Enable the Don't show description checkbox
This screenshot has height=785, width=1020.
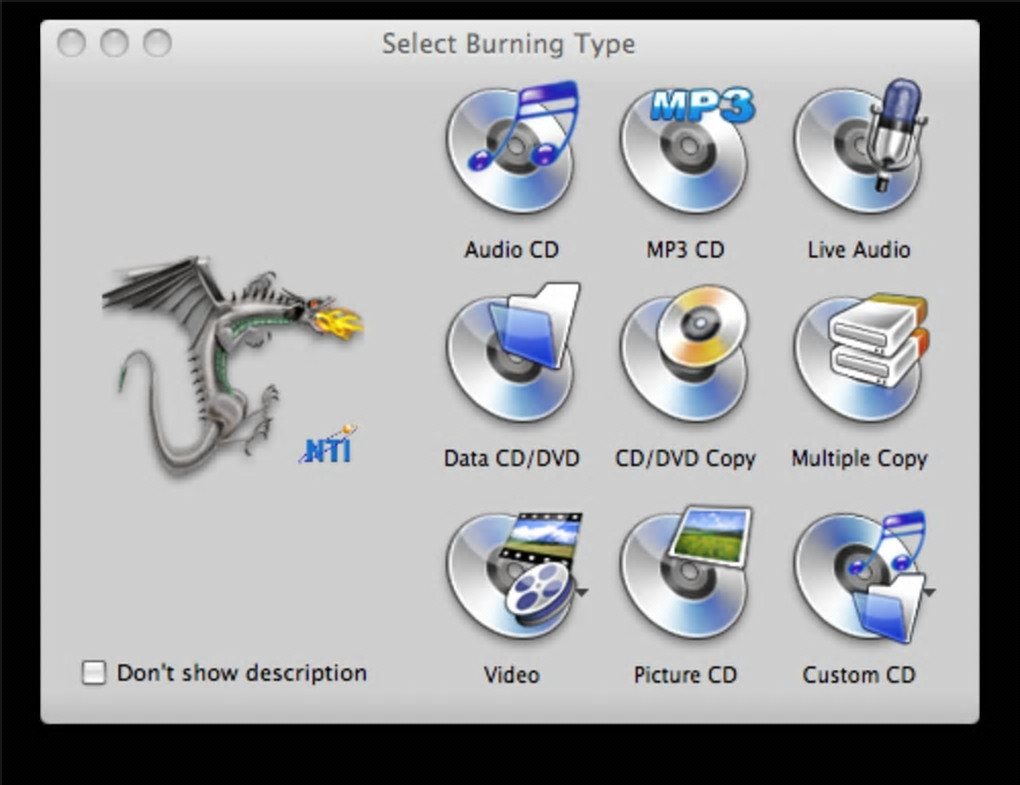(x=94, y=672)
